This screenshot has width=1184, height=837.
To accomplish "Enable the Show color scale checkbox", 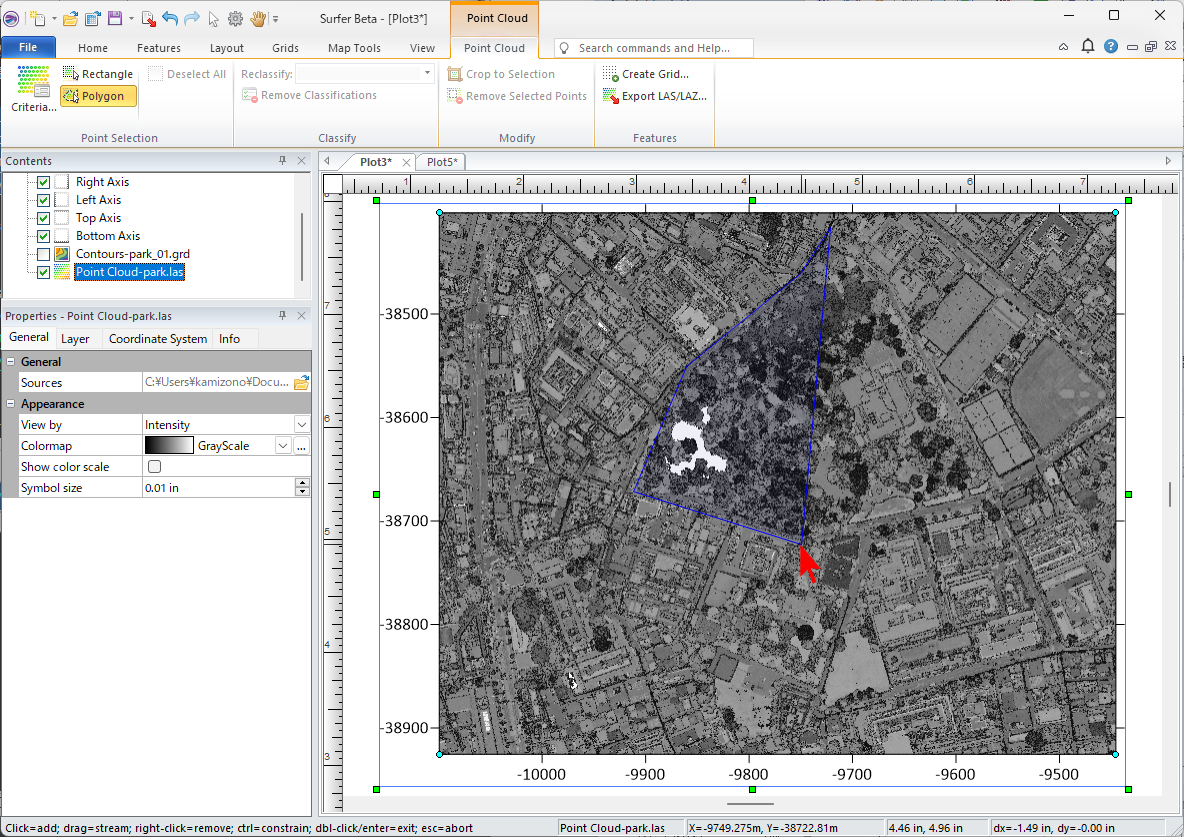I will (154, 467).
